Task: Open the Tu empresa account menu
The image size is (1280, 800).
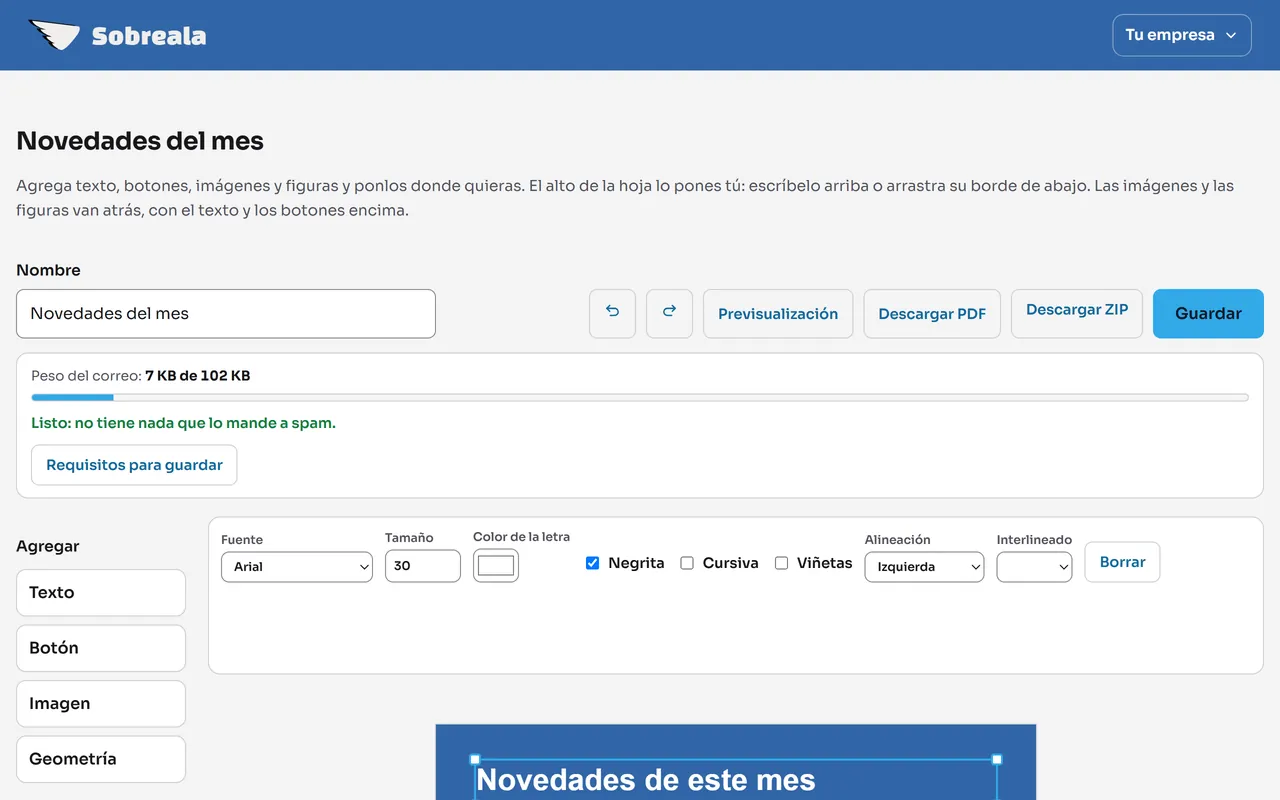Action: coord(1182,35)
